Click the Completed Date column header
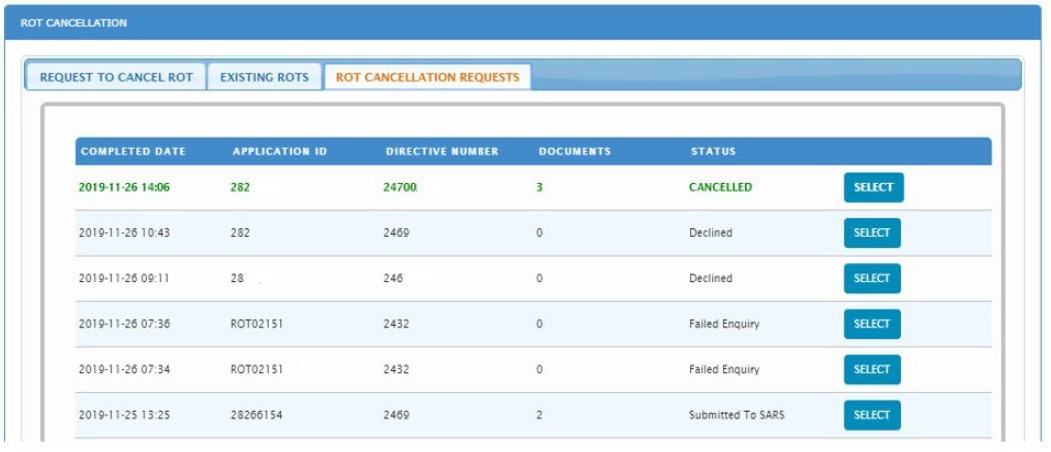The width and height of the screenshot is (1051, 452). click(x=133, y=152)
